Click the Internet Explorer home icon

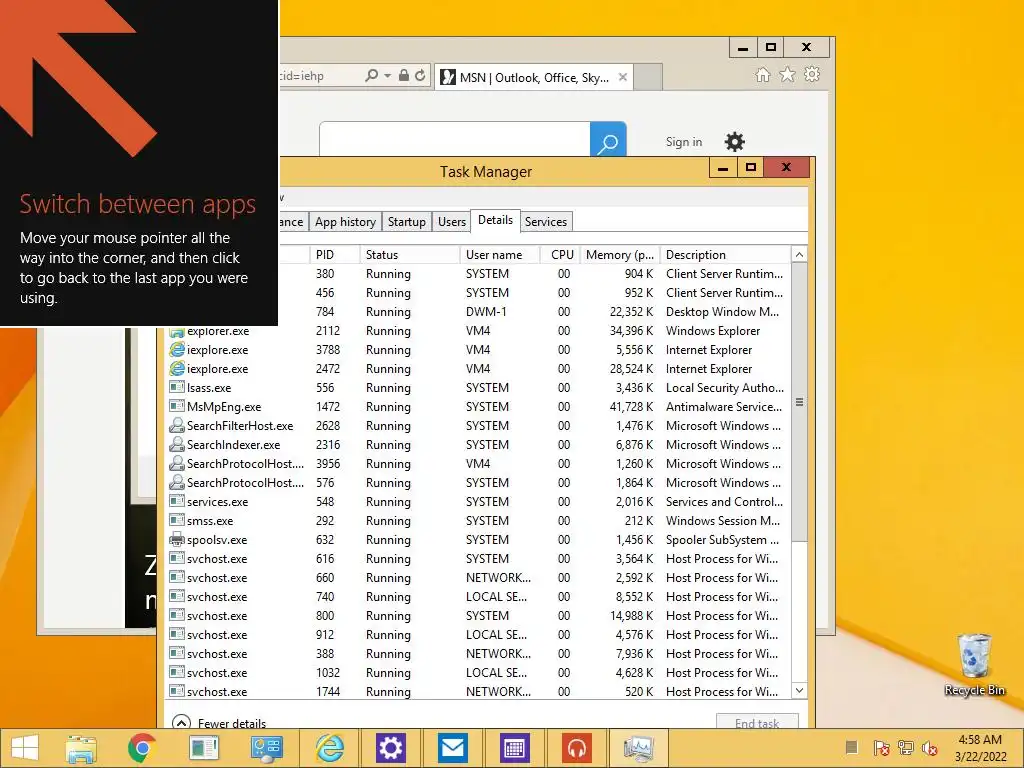(763, 74)
